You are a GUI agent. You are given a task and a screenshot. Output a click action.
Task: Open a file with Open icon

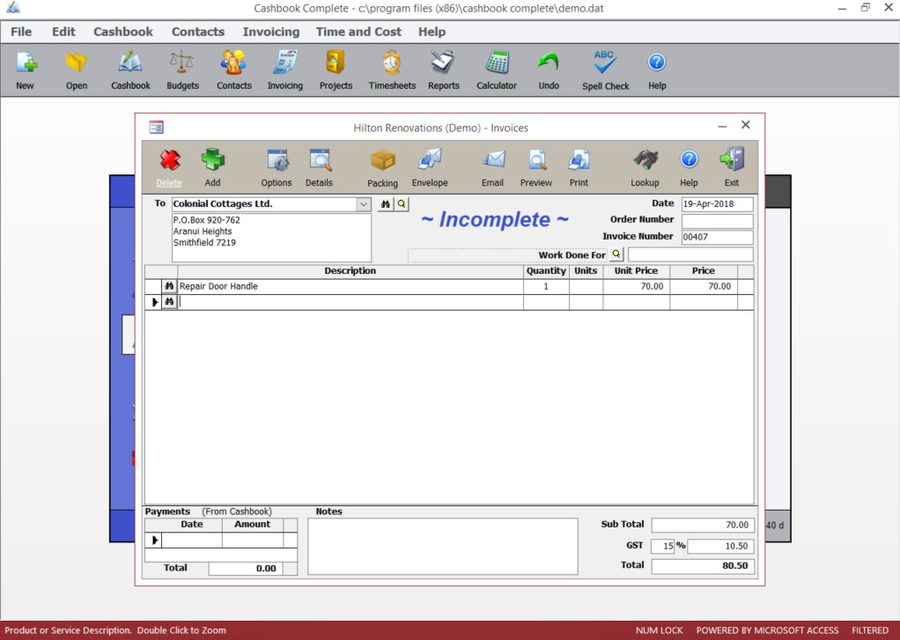point(76,63)
